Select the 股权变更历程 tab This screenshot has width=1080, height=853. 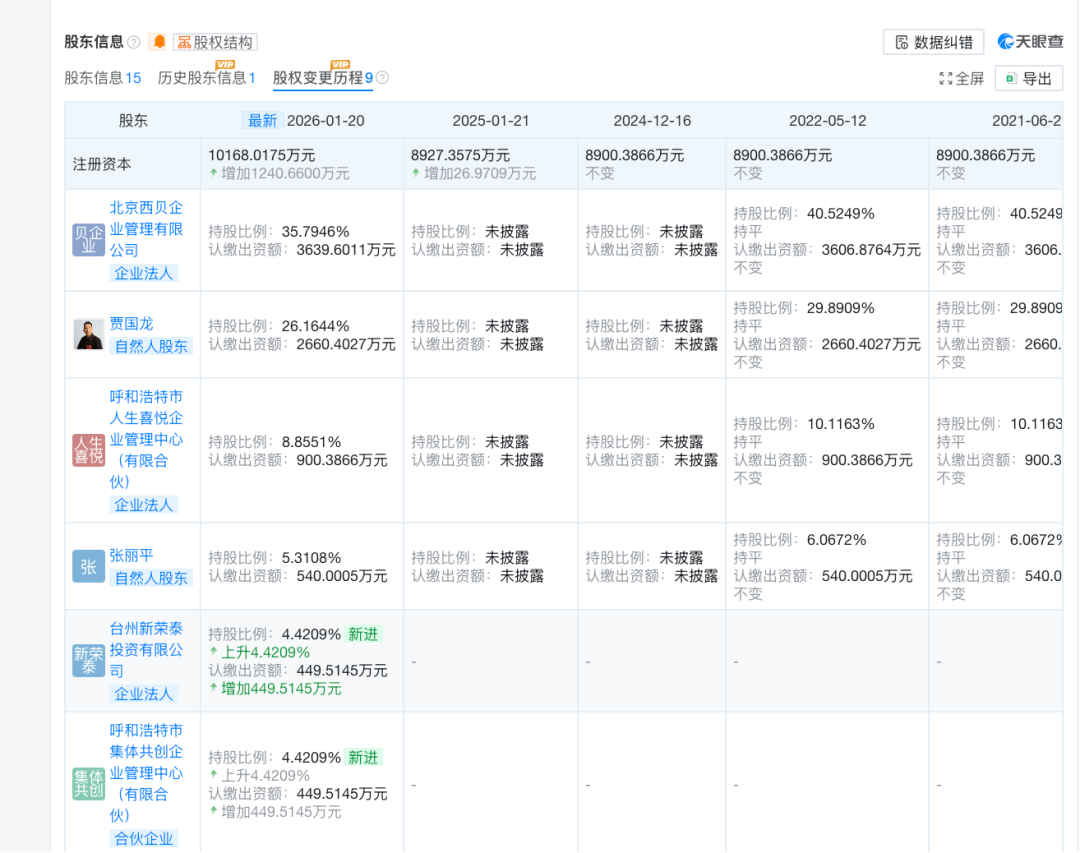322,78
